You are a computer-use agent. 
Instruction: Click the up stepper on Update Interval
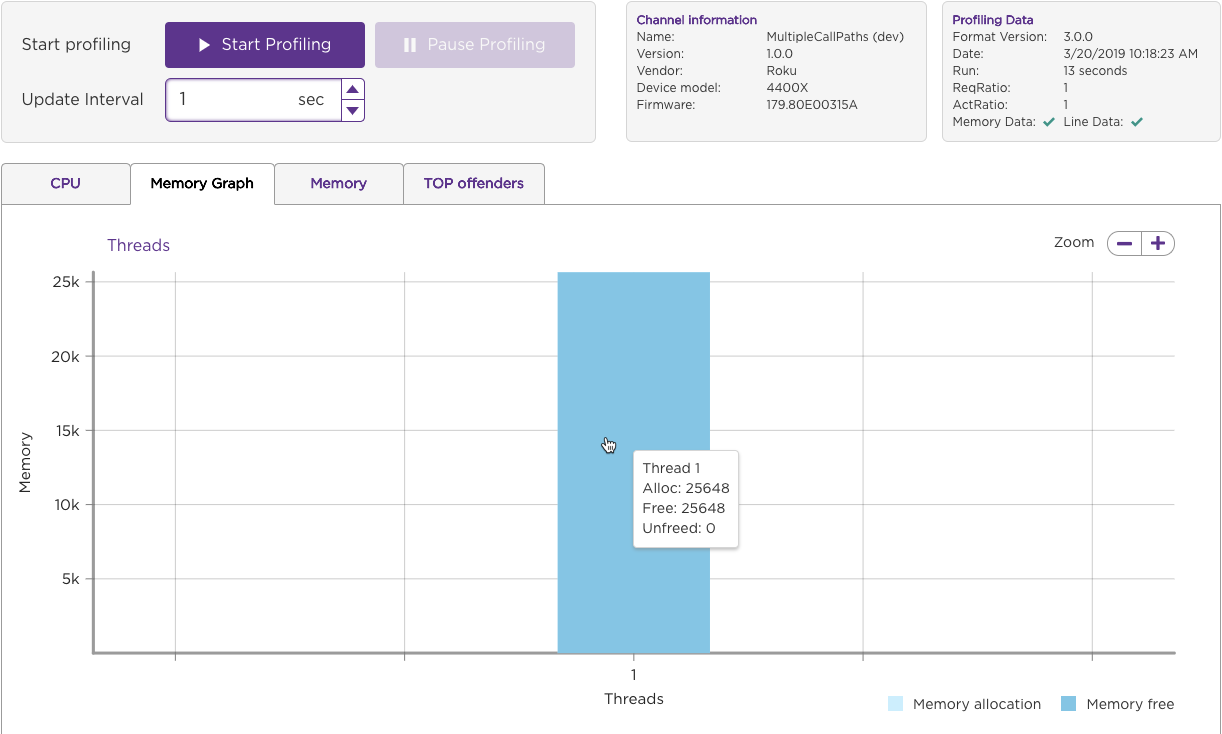click(x=353, y=88)
